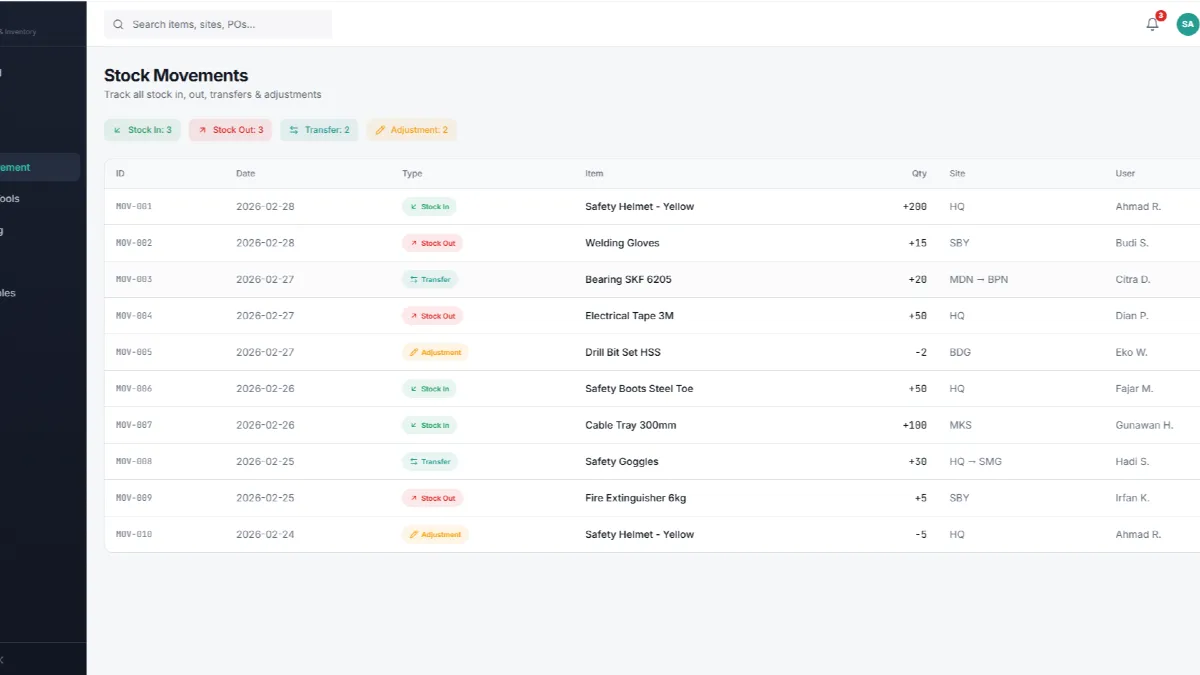
Task: Filter by Stock Out: 3 chip
Action: 230,130
